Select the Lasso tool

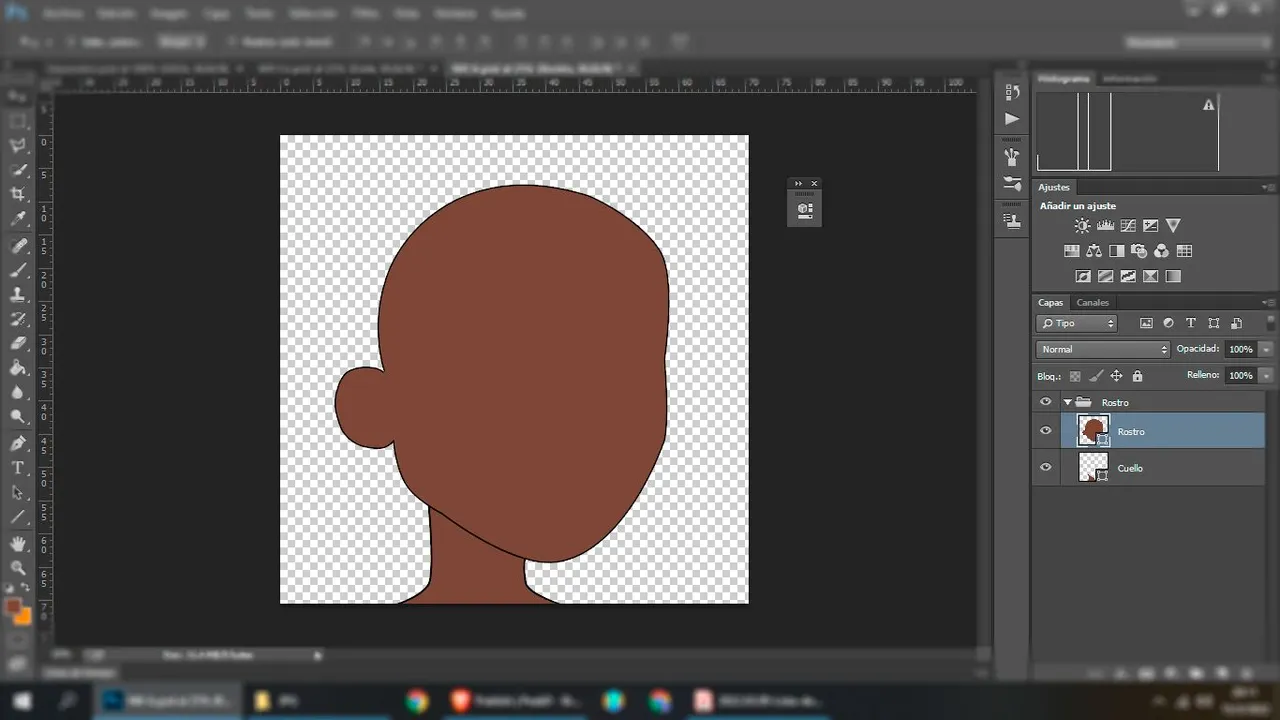click(x=18, y=146)
